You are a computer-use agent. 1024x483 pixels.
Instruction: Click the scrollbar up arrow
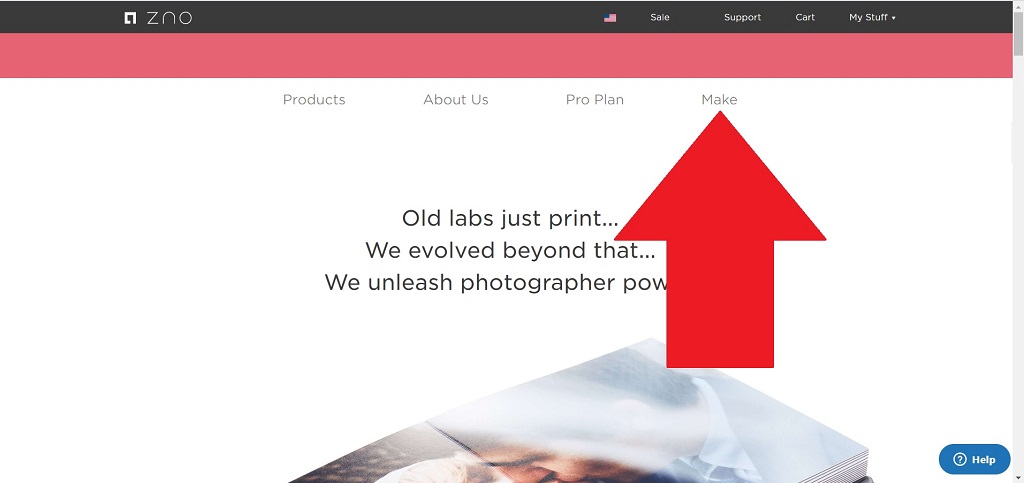pyautogui.click(x=1018, y=5)
